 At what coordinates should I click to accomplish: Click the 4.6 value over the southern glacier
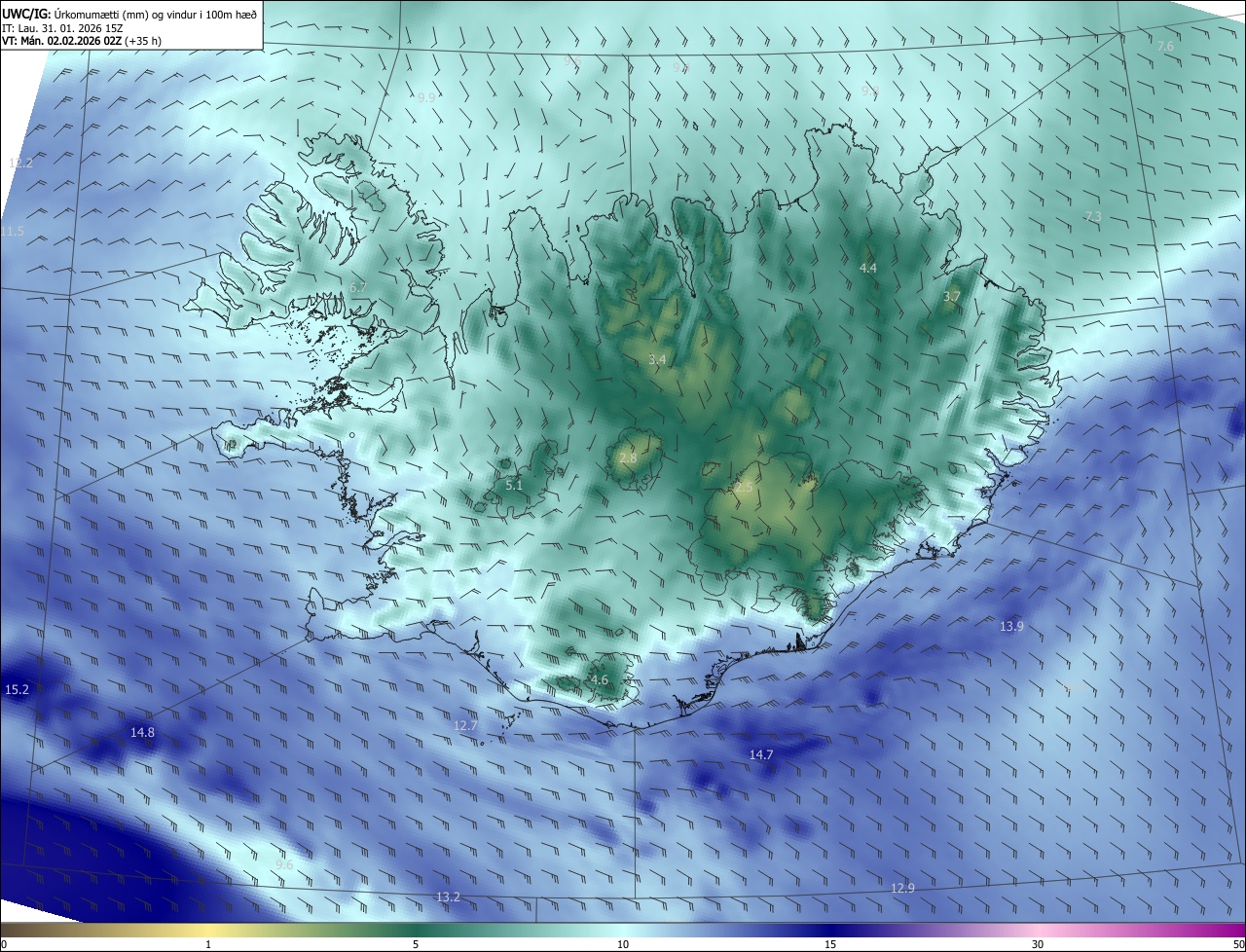(599, 680)
